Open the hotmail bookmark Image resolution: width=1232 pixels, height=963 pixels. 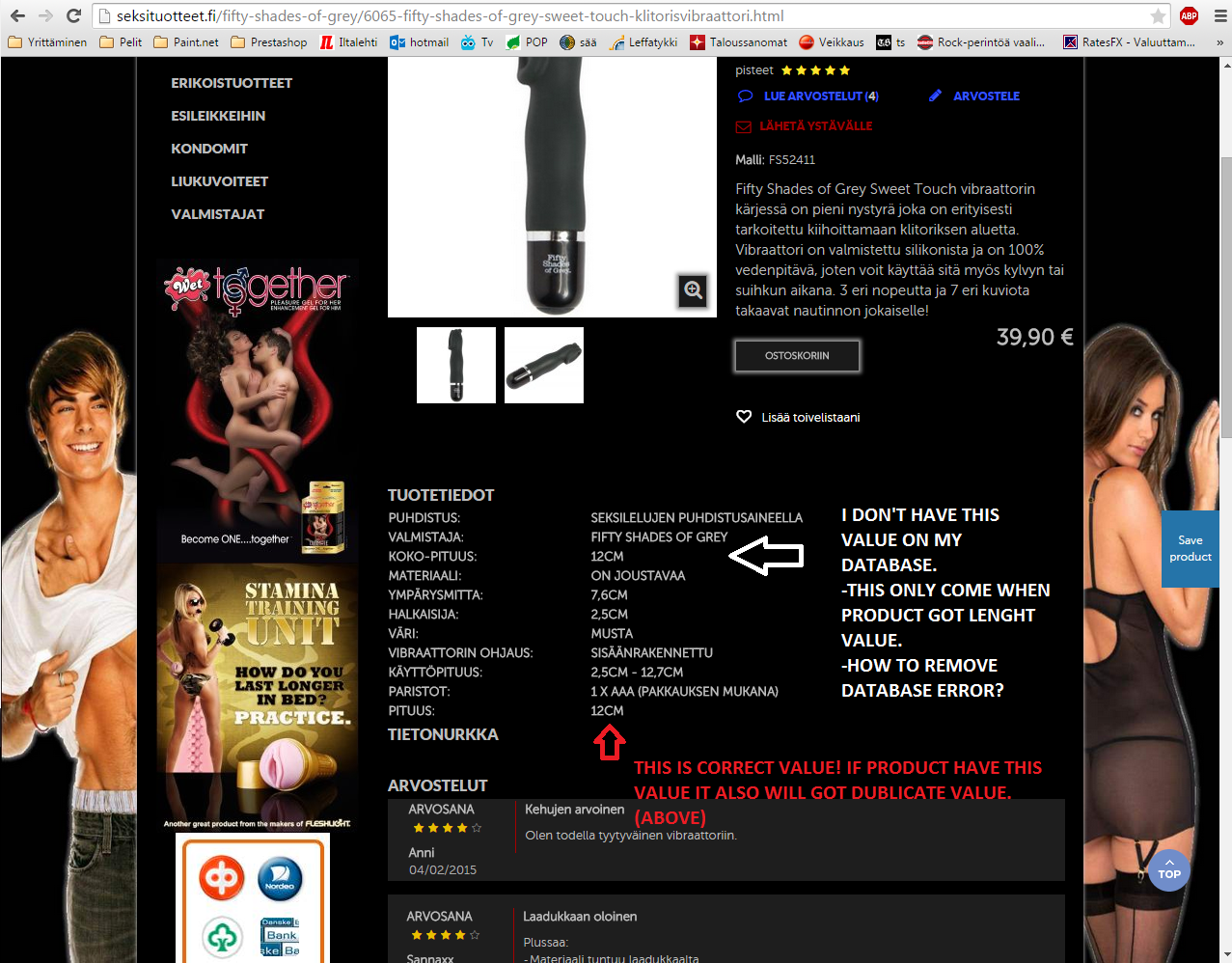click(420, 42)
